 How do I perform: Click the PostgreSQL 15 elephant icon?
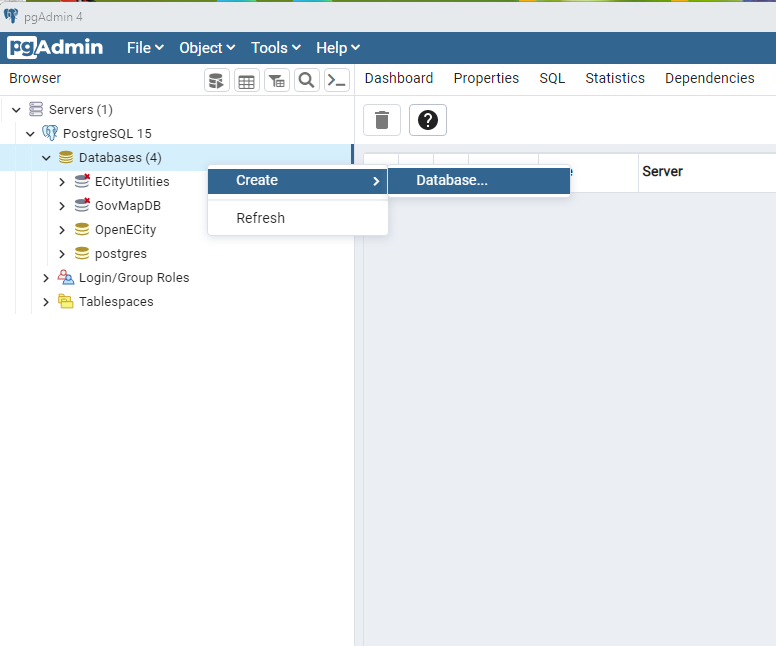[x=49, y=133]
